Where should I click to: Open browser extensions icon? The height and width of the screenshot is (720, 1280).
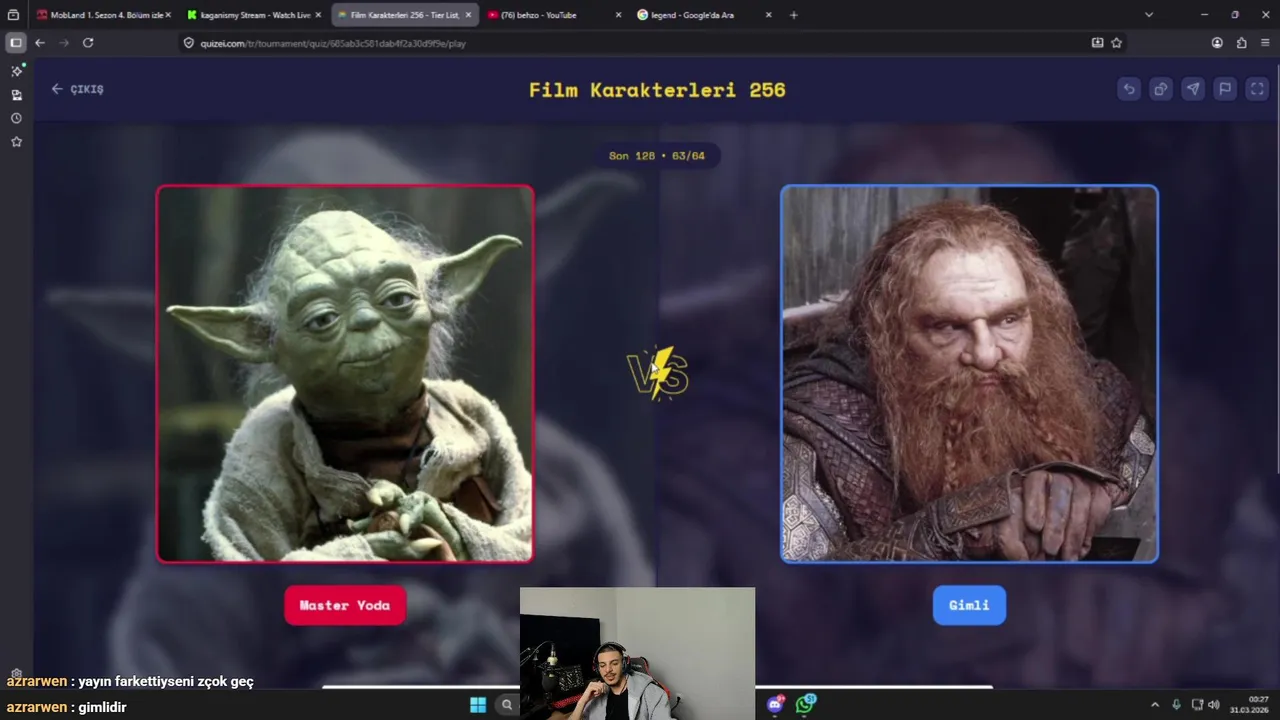pyautogui.click(x=1241, y=43)
